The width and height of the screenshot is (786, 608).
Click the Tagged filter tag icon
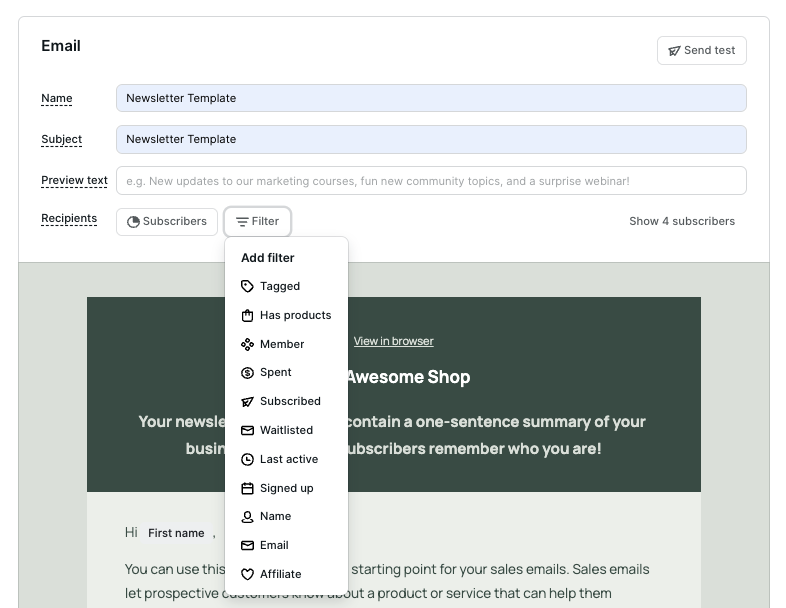[x=247, y=286]
